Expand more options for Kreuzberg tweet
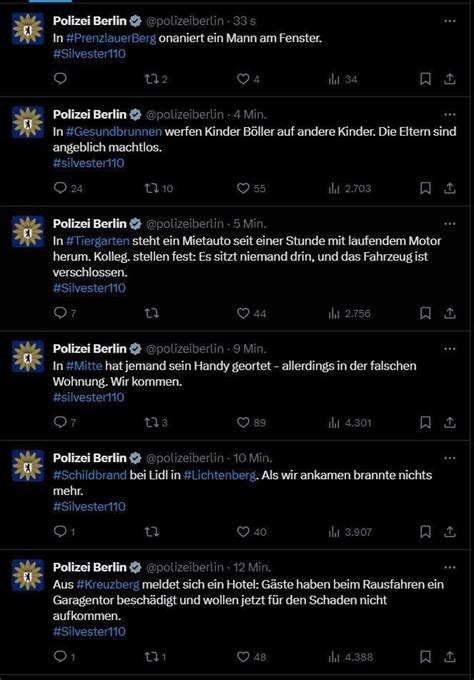The width and height of the screenshot is (474, 680). [x=450, y=567]
